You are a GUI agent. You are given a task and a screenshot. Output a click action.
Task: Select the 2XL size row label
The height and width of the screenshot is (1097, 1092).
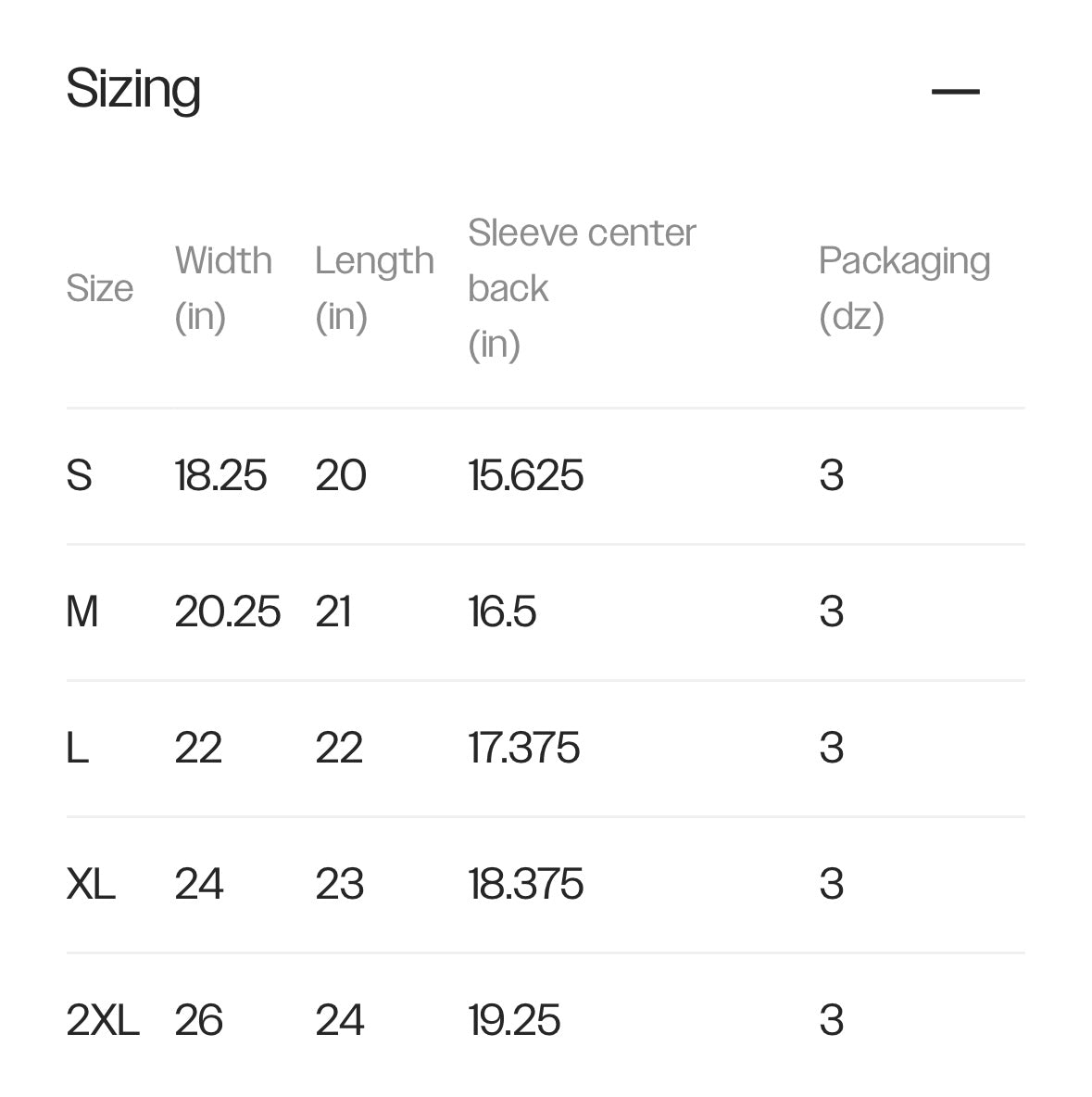click(x=103, y=1020)
